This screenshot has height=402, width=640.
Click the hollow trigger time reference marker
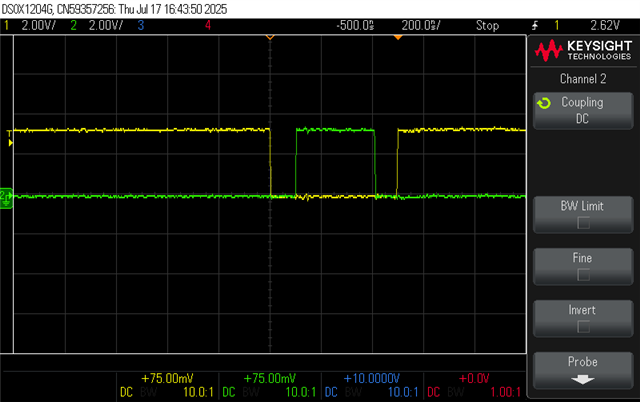[270, 38]
